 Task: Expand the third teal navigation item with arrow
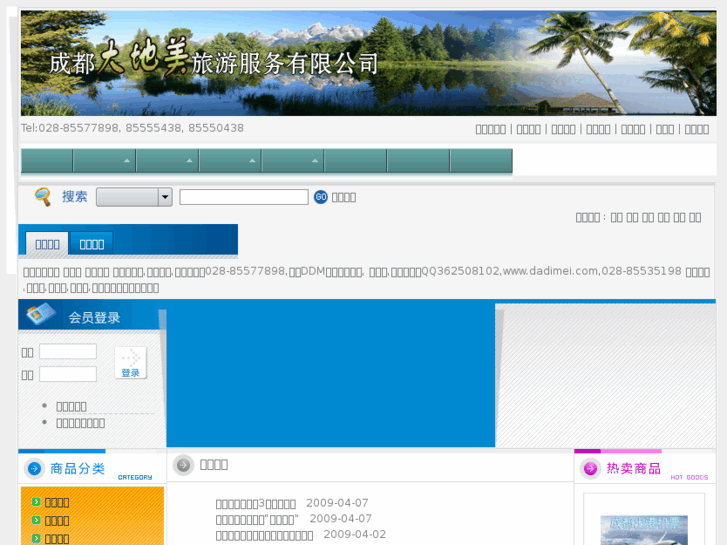(x=167, y=160)
